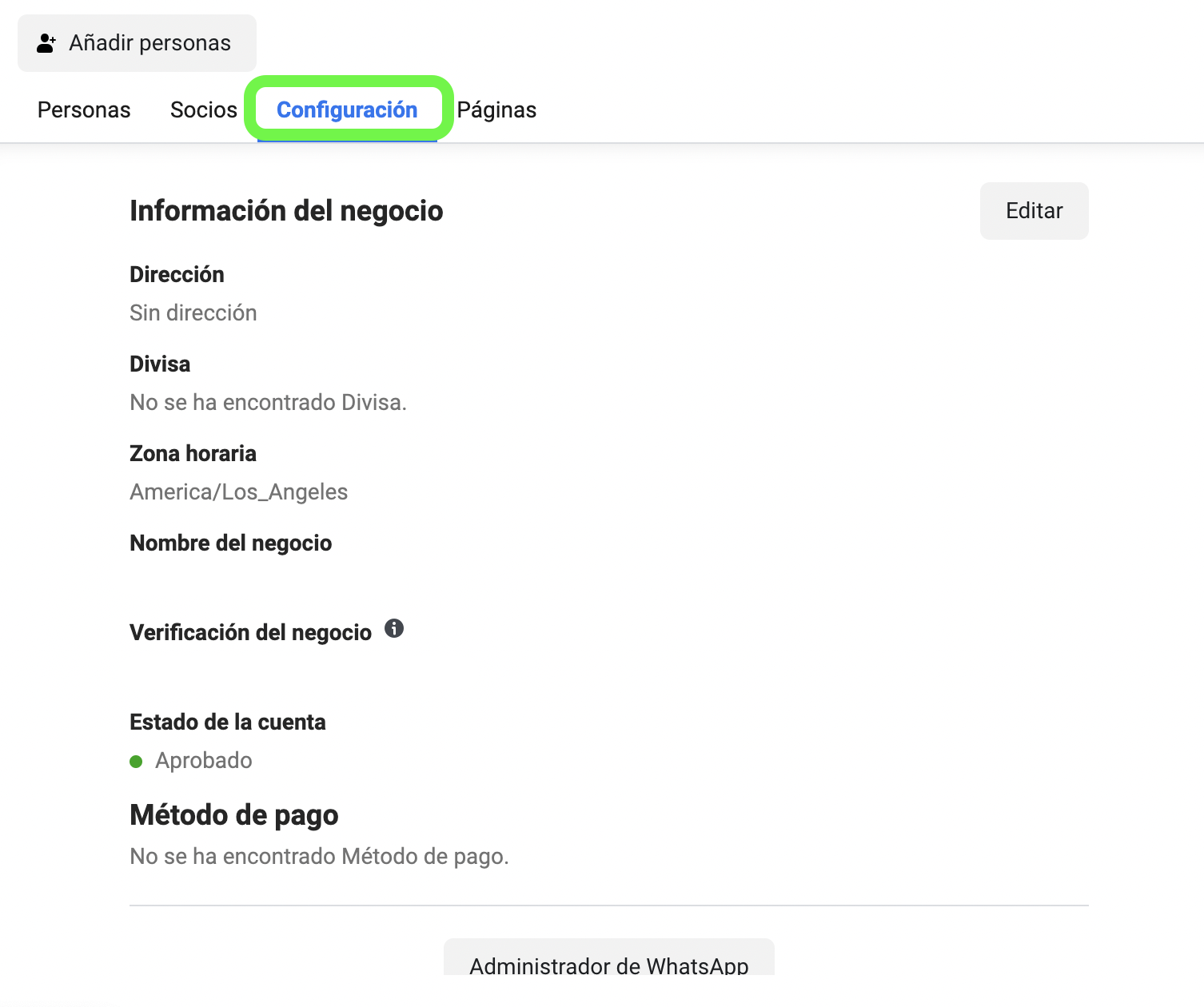Click the info icon next to Verificación del negocio
The image size is (1204, 1007).
[394, 628]
